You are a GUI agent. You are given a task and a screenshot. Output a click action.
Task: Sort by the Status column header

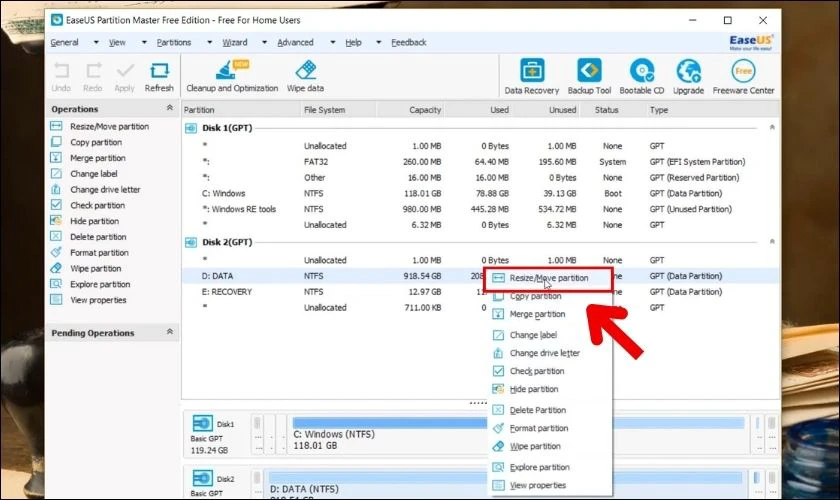coord(606,110)
